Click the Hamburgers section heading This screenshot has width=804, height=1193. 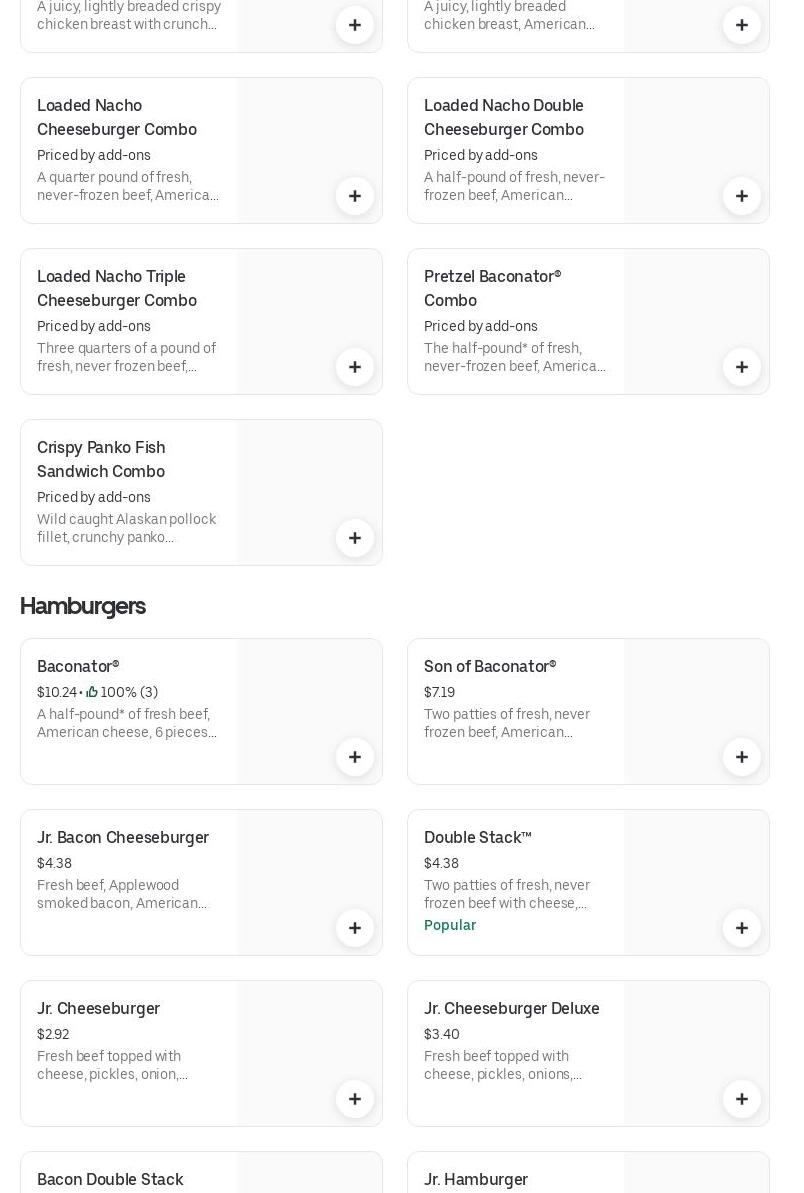(83, 606)
